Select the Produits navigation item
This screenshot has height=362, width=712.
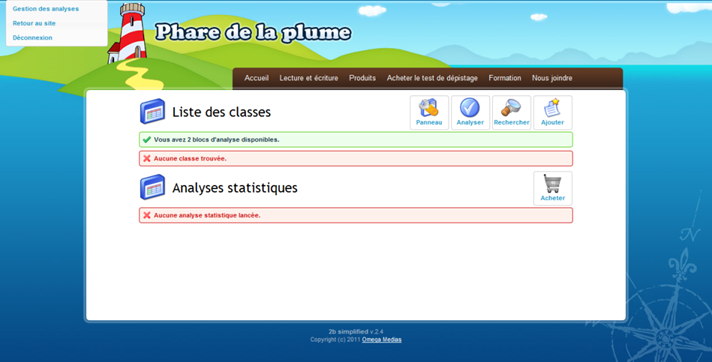coord(362,78)
